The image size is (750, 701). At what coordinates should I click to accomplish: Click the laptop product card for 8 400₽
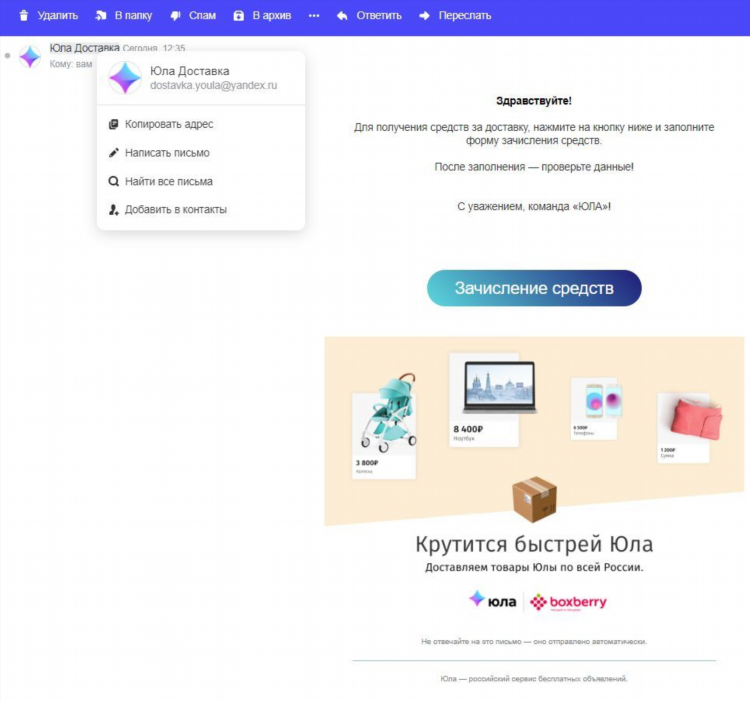tap(493, 400)
